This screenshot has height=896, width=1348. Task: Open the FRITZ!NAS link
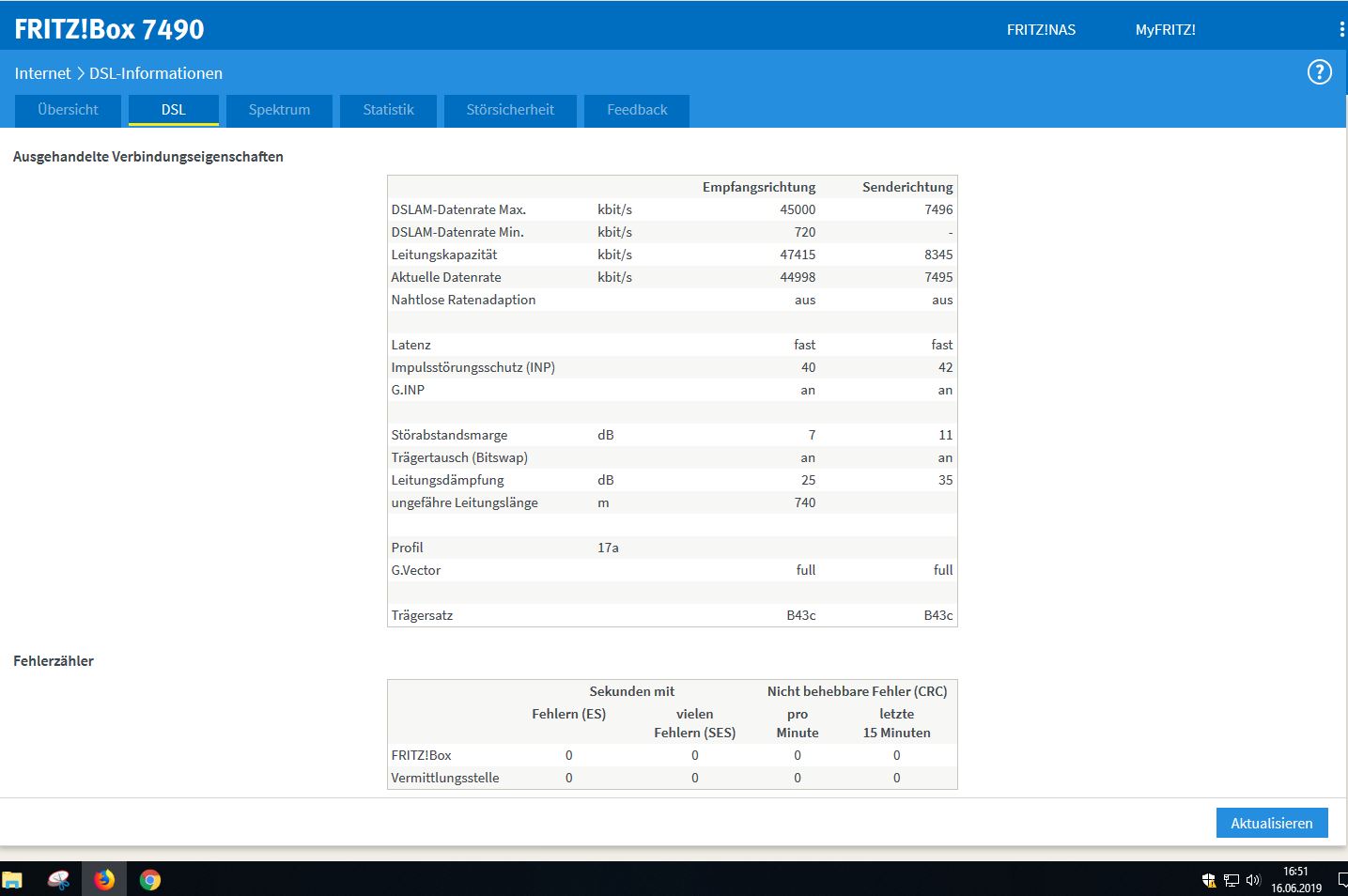(x=1041, y=29)
